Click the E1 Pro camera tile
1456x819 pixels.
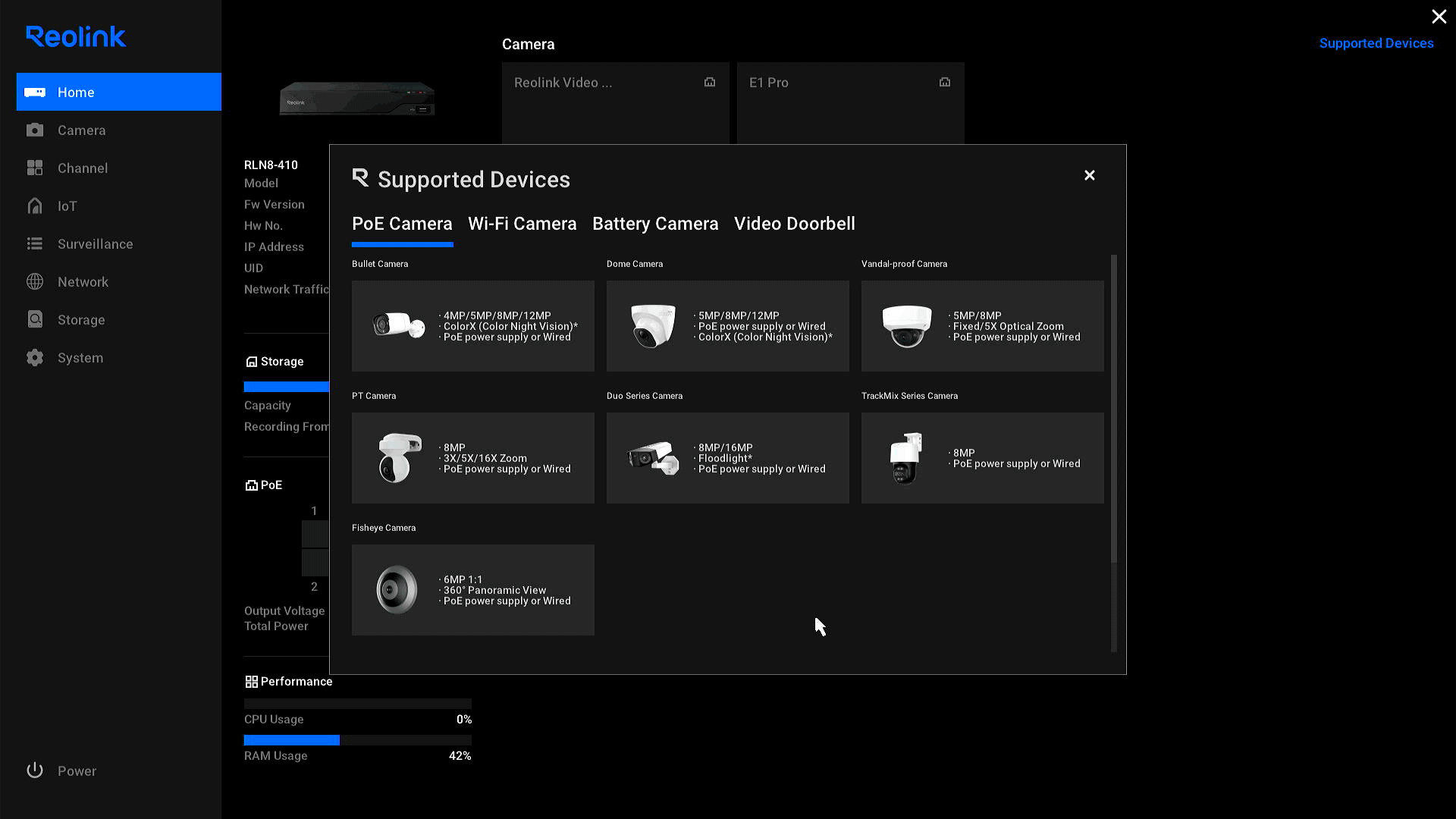[x=851, y=103]
